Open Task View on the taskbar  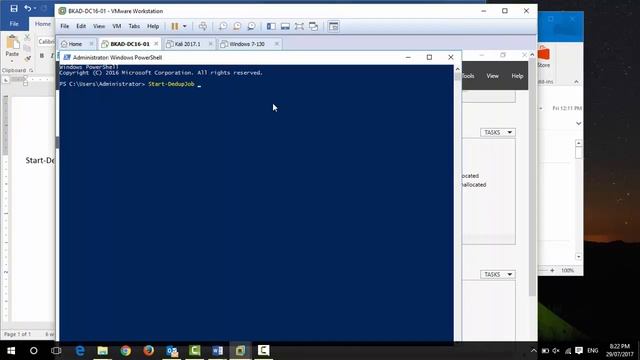tap(56, 351)
